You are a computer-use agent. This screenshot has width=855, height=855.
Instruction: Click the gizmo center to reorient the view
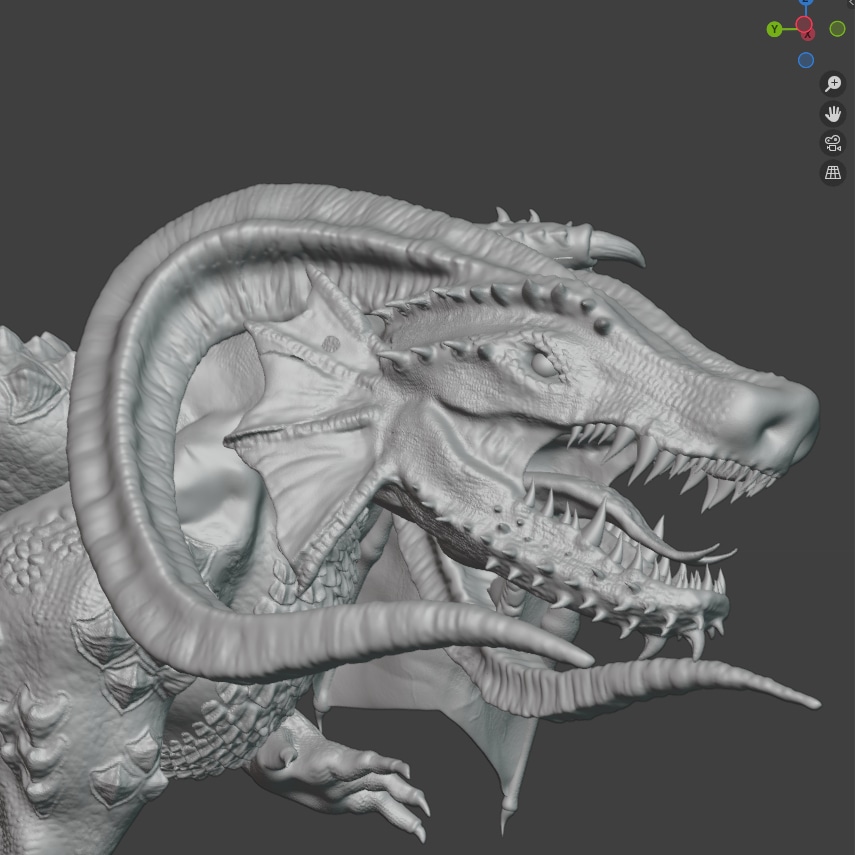point(804,28)
